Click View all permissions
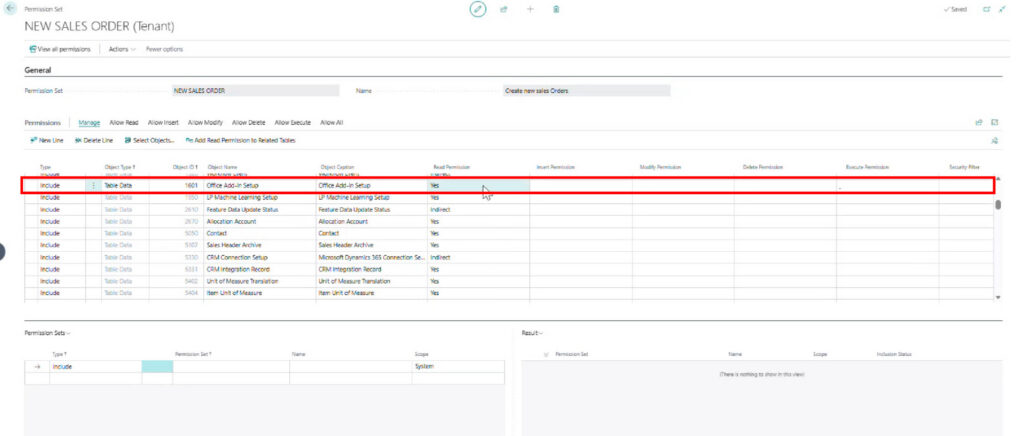 pos(60,49)
